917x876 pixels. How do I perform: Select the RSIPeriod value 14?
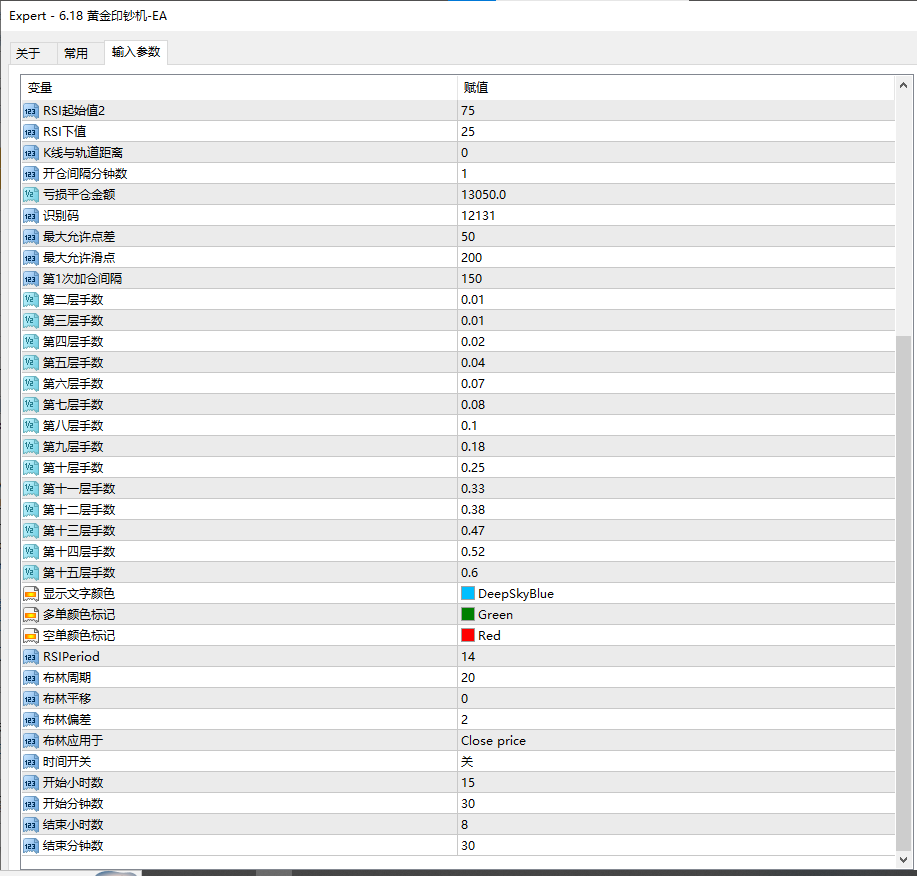[468, 657]
